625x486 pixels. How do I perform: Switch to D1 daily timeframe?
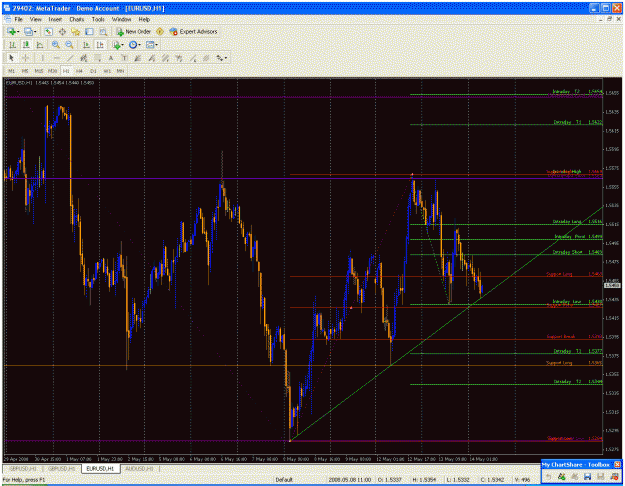pos(93,71)
